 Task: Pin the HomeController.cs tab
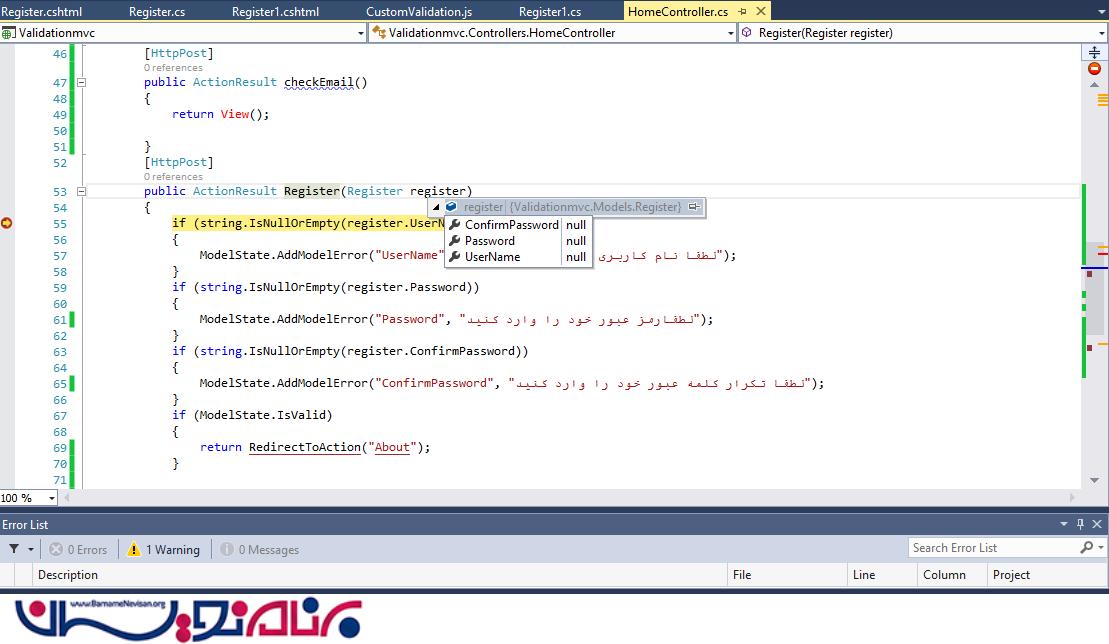point(742,12)
